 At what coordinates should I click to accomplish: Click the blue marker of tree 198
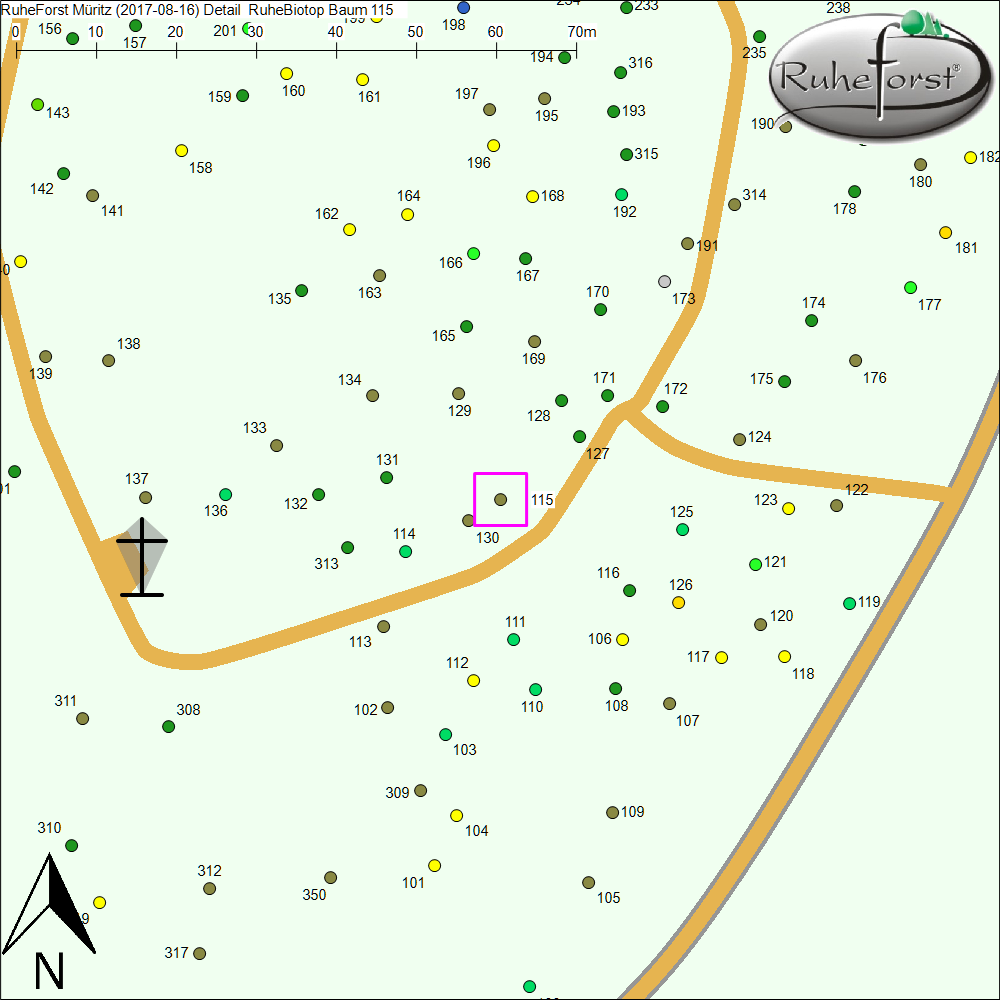tap(463, 7)
